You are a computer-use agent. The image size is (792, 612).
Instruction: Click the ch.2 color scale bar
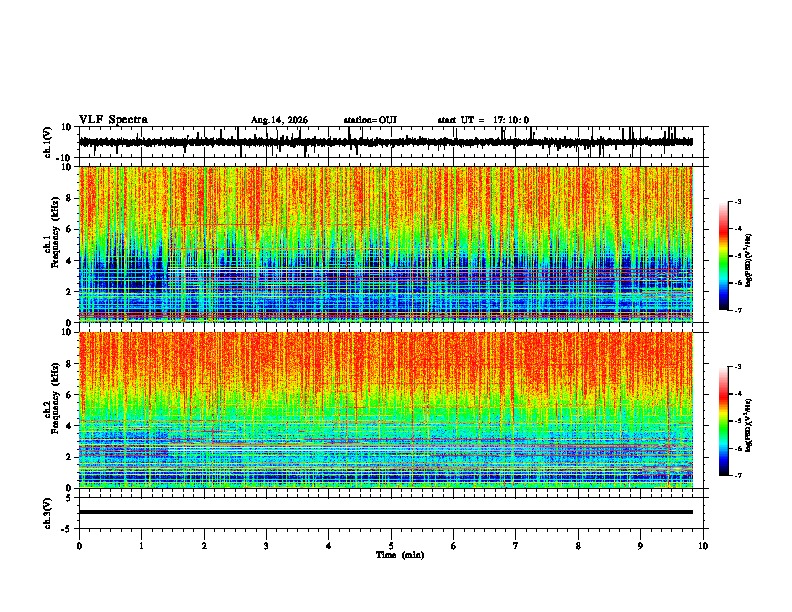724,421
